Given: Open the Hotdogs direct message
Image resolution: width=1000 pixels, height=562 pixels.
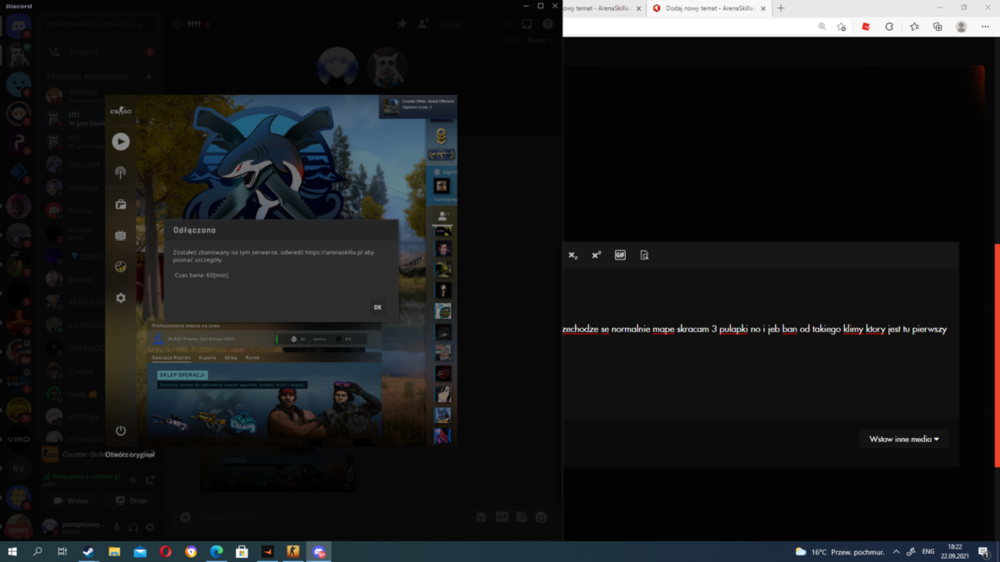Looking at the screenshot, I should (97, 416).
